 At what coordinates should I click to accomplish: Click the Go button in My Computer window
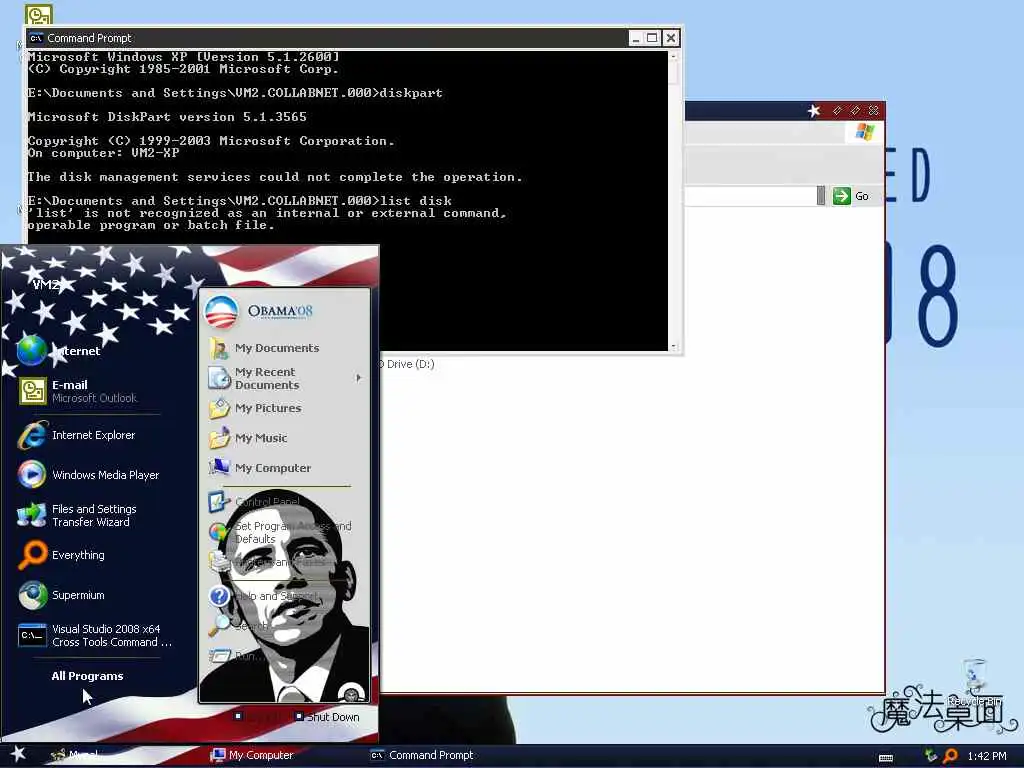tap(850, 196)
